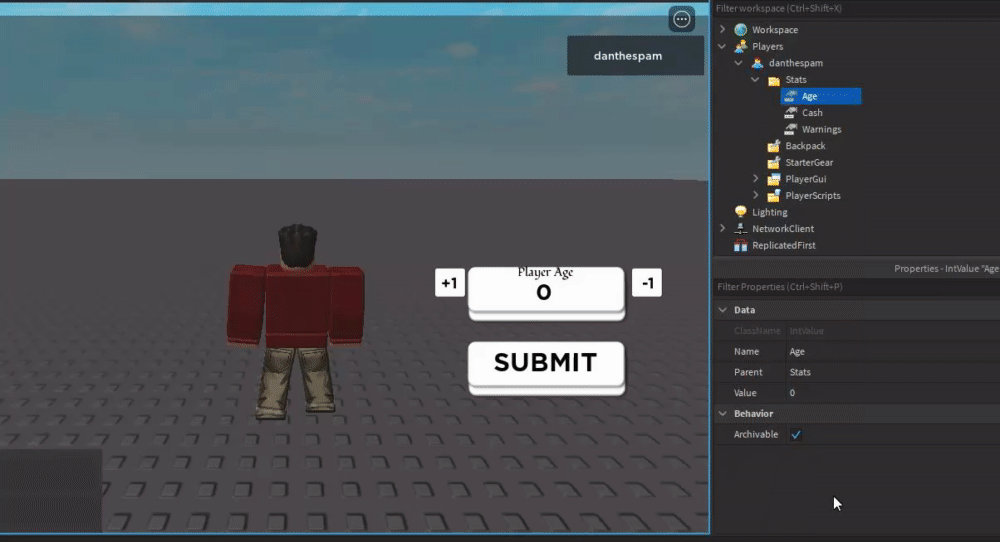Select the 'ReplicatedFirst' tree row label
Viewport: 1000px width, 542px height.
(783, 245)
